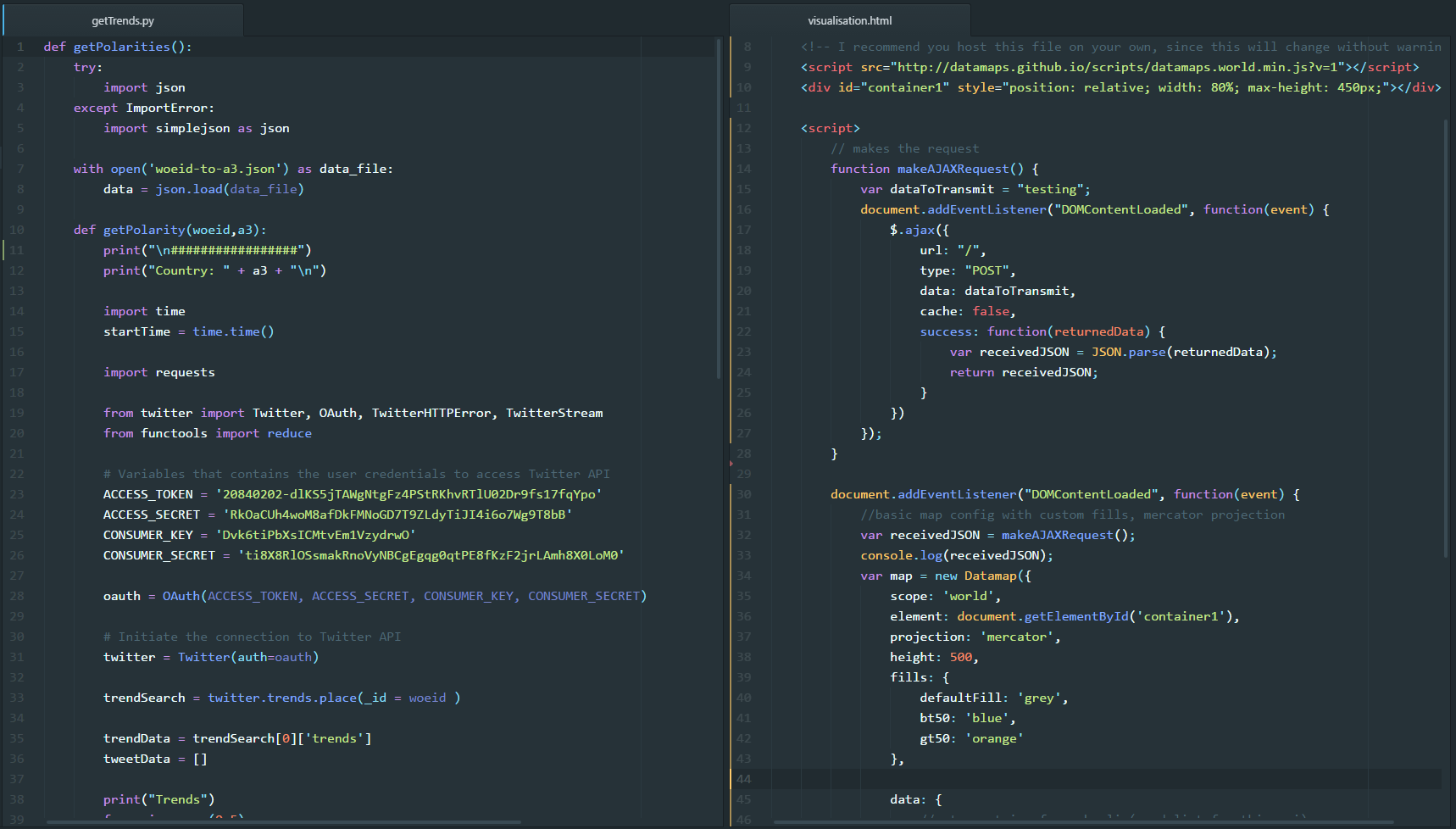Click the '$.ajax({' call
This screenshot has height=829, width=1456.
tap(920, 230)
